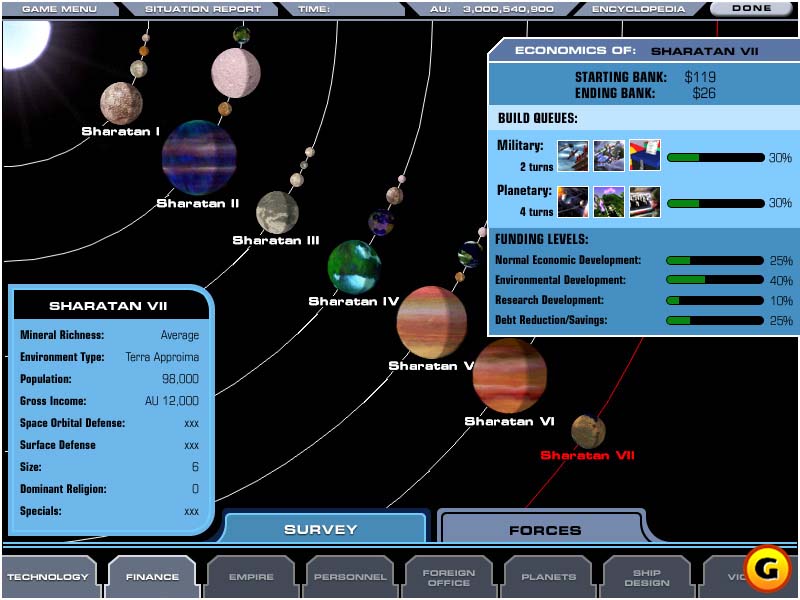
Task: Adjust the Military funding slider
Action: 715,158
